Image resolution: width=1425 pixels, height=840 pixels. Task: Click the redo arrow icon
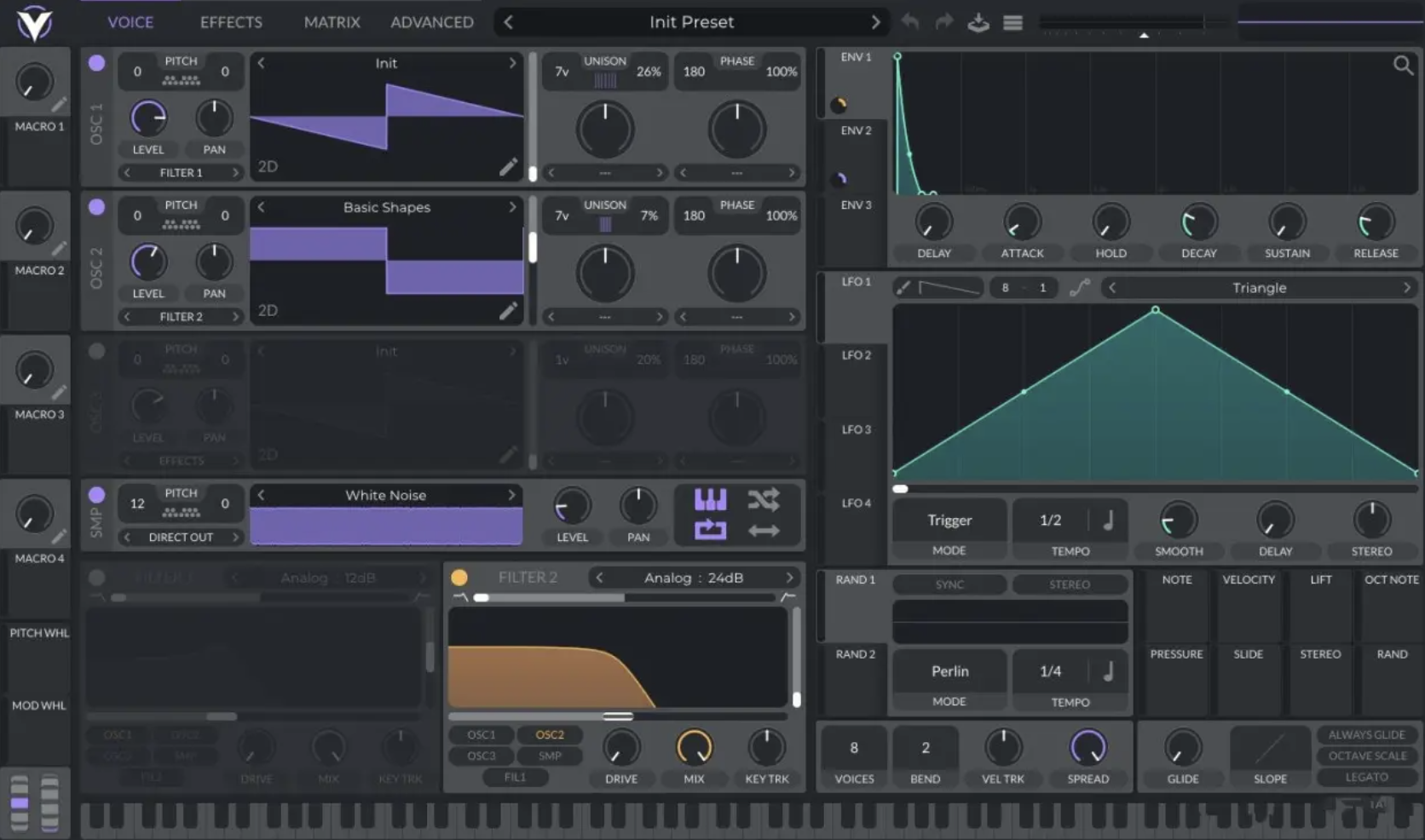(943, 23)
